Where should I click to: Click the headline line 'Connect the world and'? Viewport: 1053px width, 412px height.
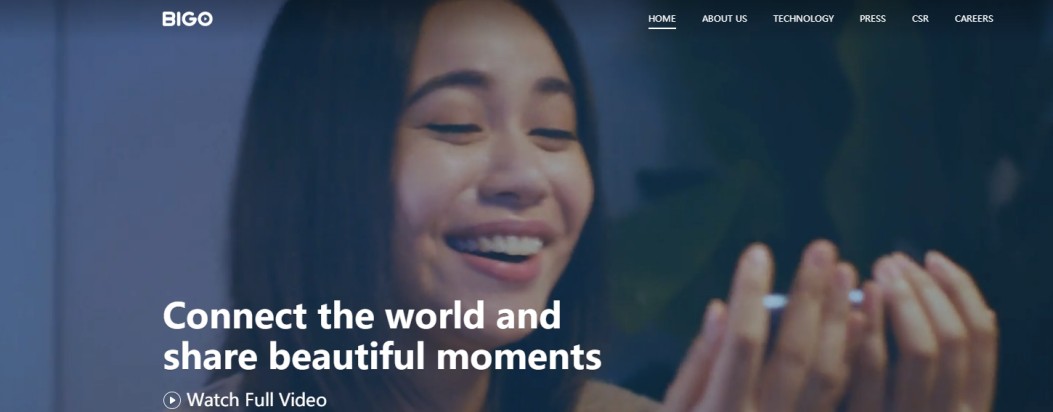pos(362,315)
